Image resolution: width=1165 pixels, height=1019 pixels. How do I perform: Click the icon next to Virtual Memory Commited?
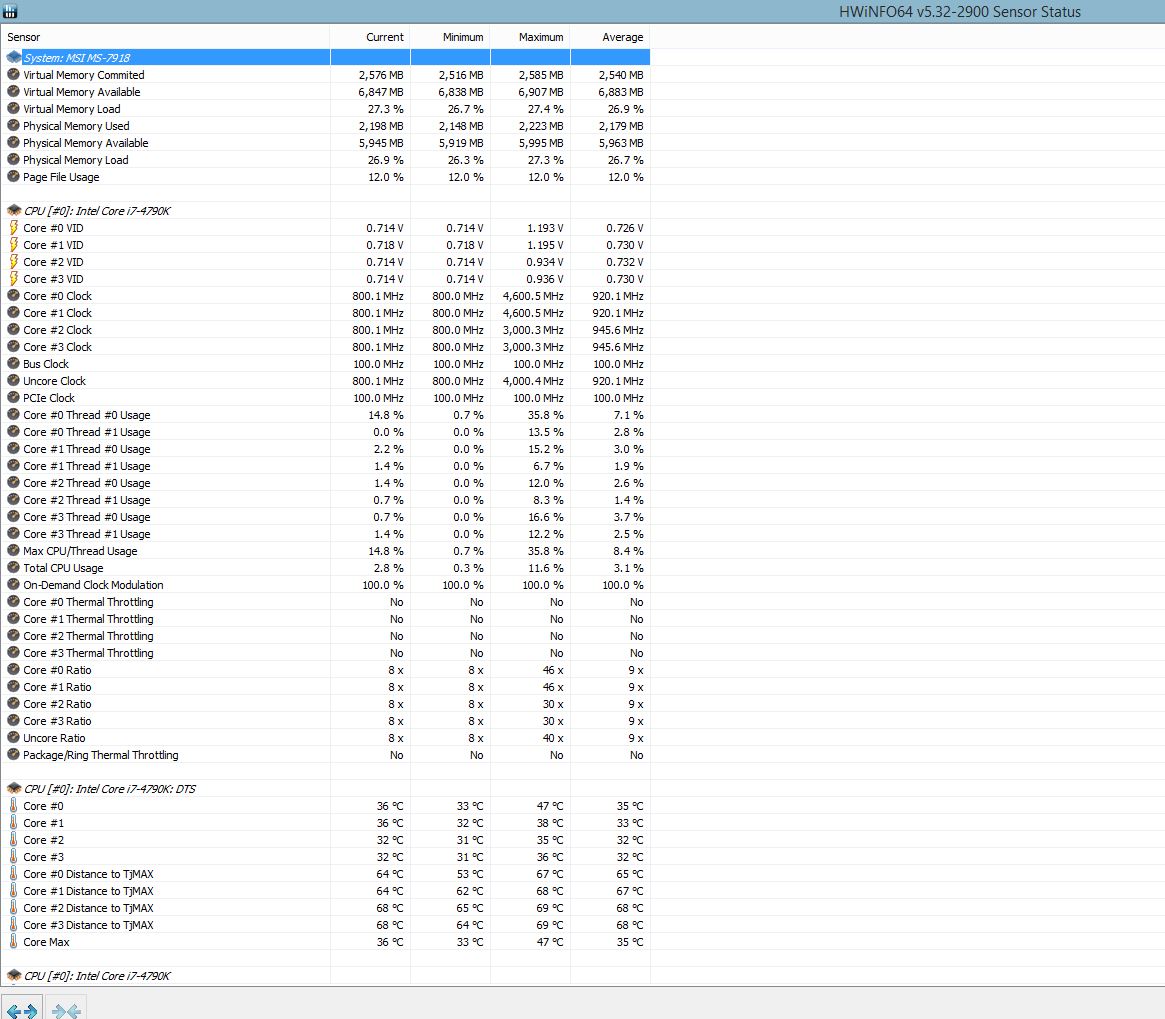[x=13, y=74]
